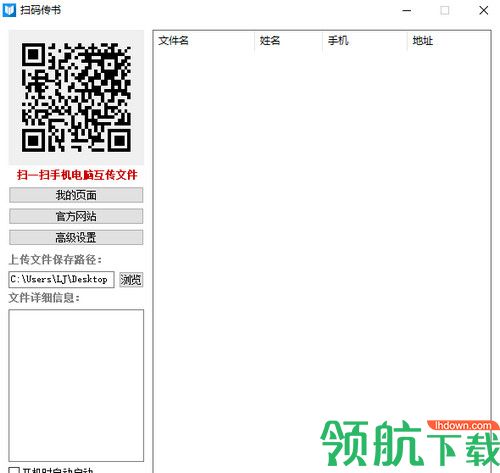Click the 上传文件保存路径 label
This screenshot has height=473, width=500.
pyautogui.click(x=55, y=259)
